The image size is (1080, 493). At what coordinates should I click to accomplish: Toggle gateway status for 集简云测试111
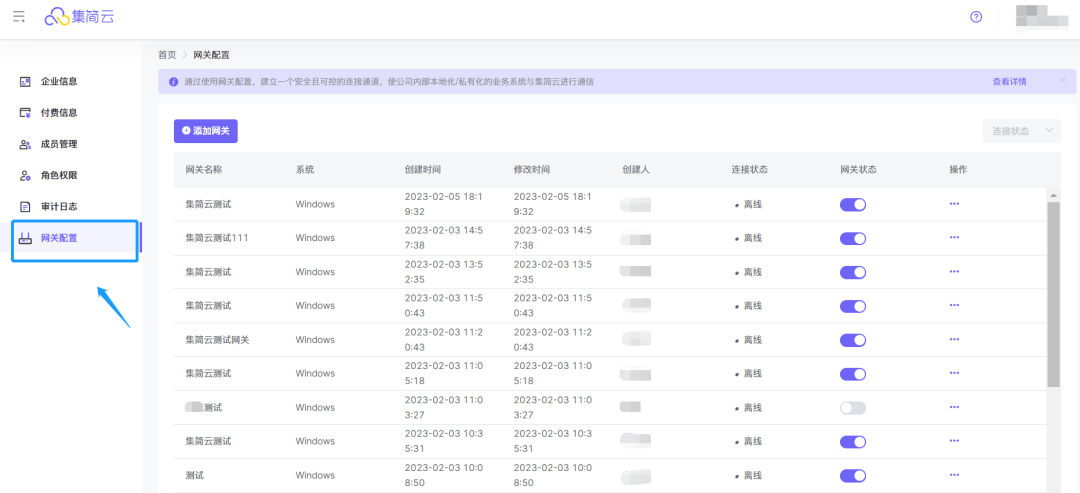(x=852, y=238)
